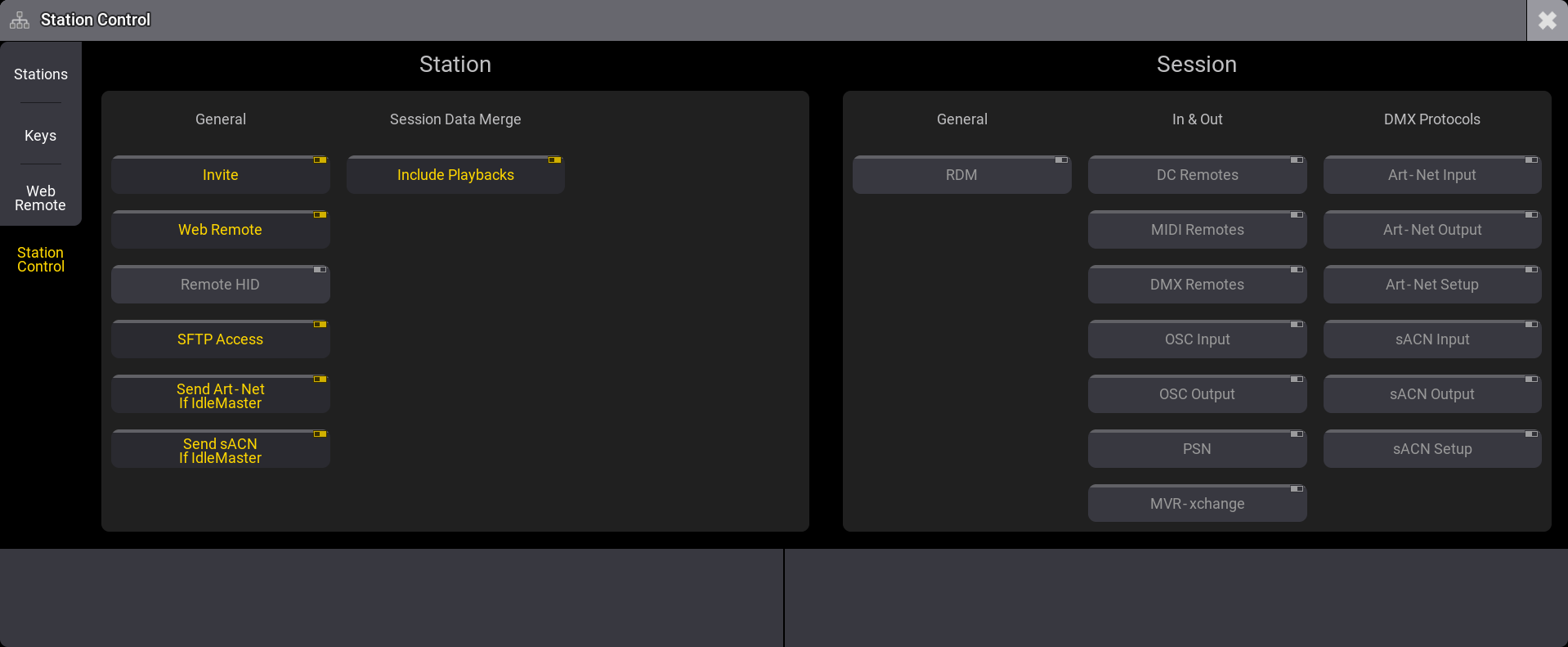The image size is (1568, 647).
Task: Enable RDM in Session General
Action: click(961, 174)
